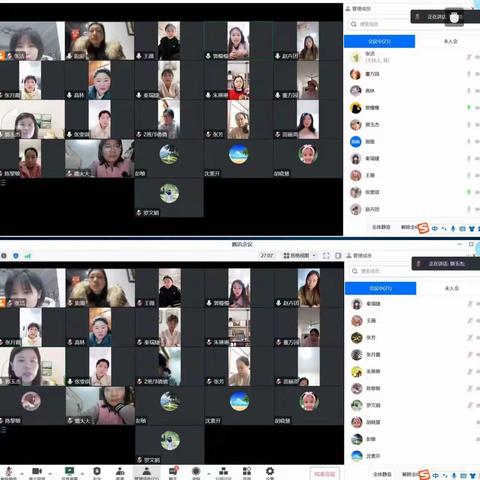The height and width of the screenshot is (480, 480).
Task: Click speaking indicator banner in lower window
Action: click(446, 264)
